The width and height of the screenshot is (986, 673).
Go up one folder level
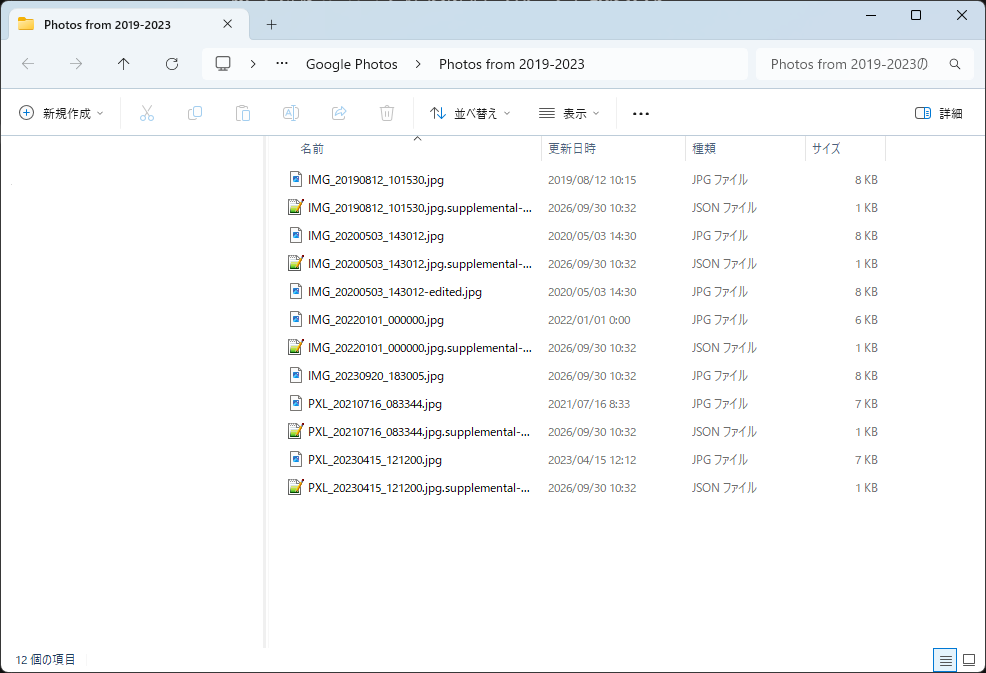tap(123, 64)
